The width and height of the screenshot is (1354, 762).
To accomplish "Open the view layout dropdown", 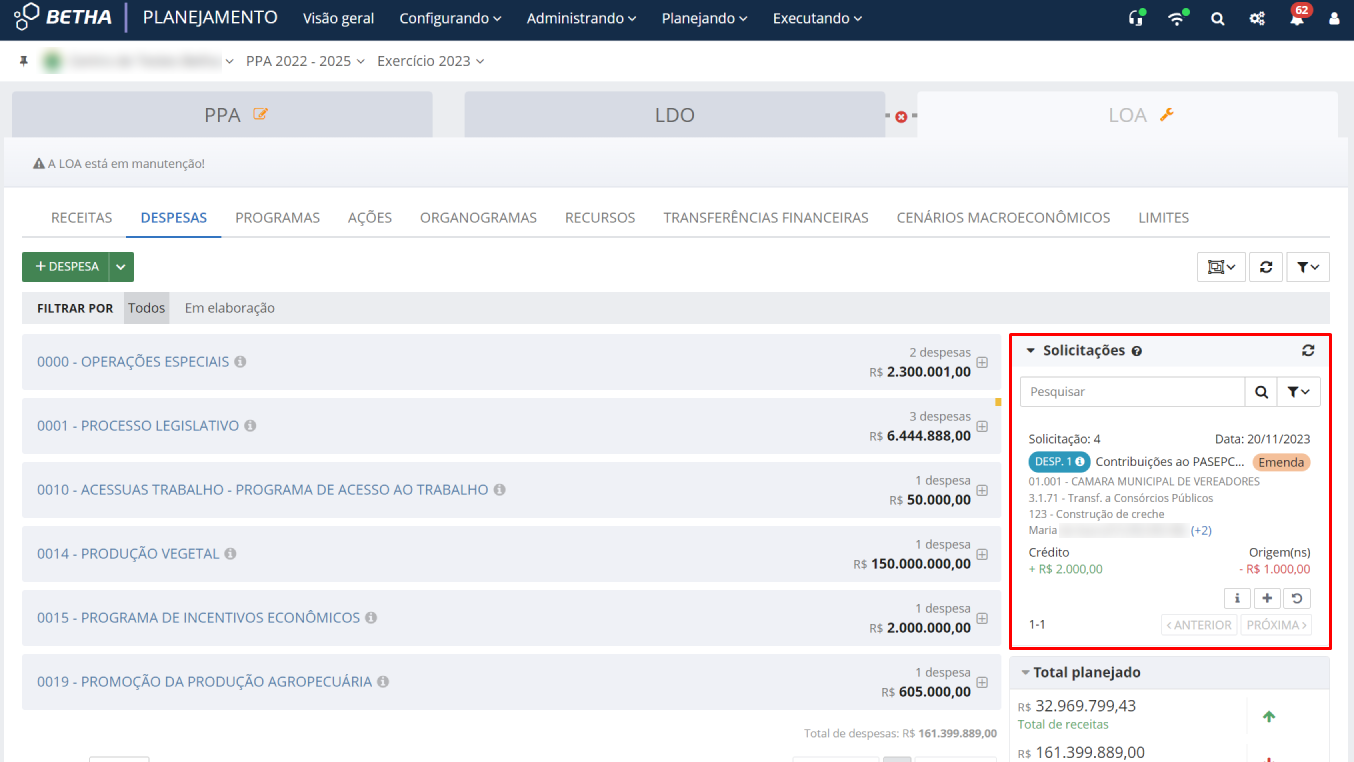I will tap(1221, 267).
